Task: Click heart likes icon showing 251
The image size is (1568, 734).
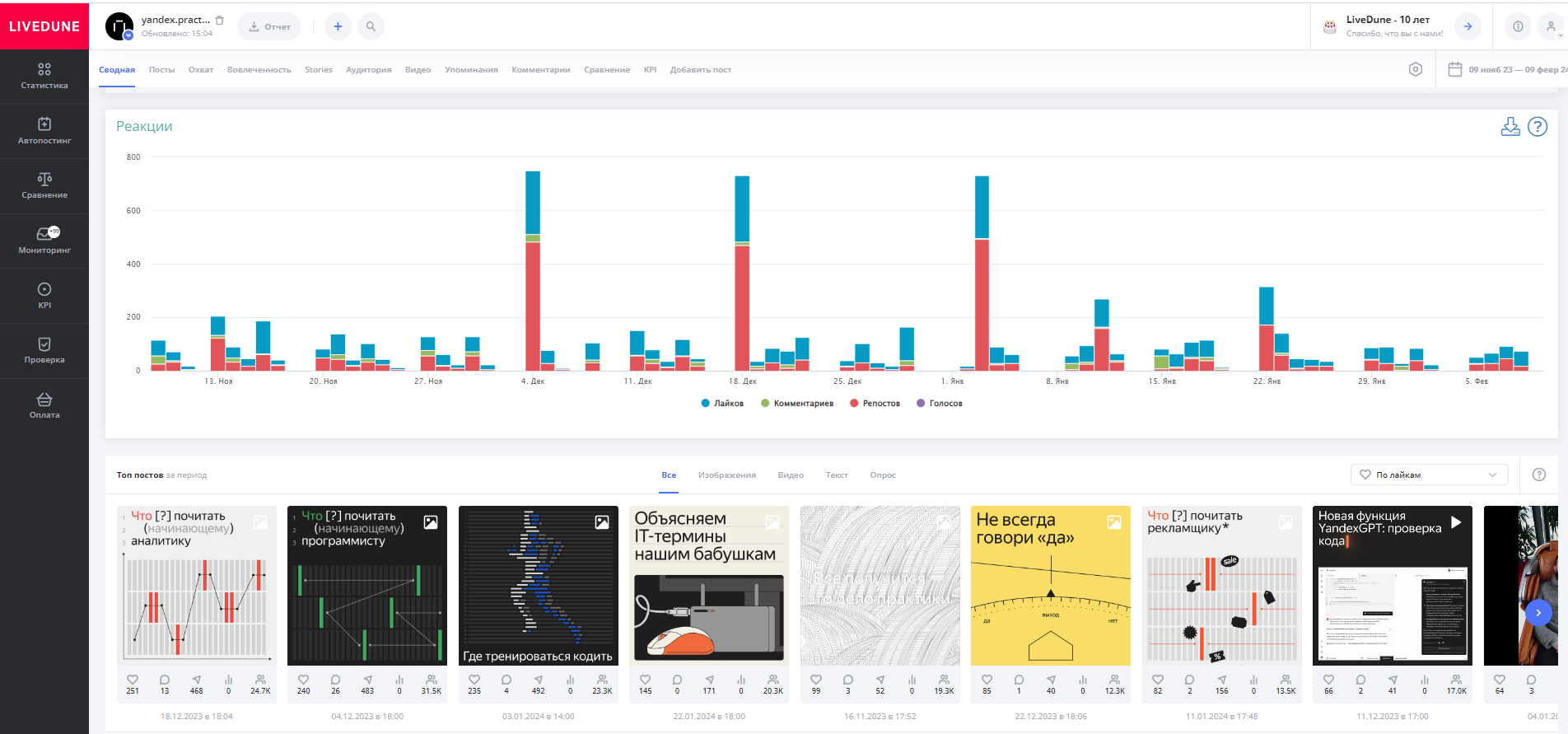Action: (133, 680)
